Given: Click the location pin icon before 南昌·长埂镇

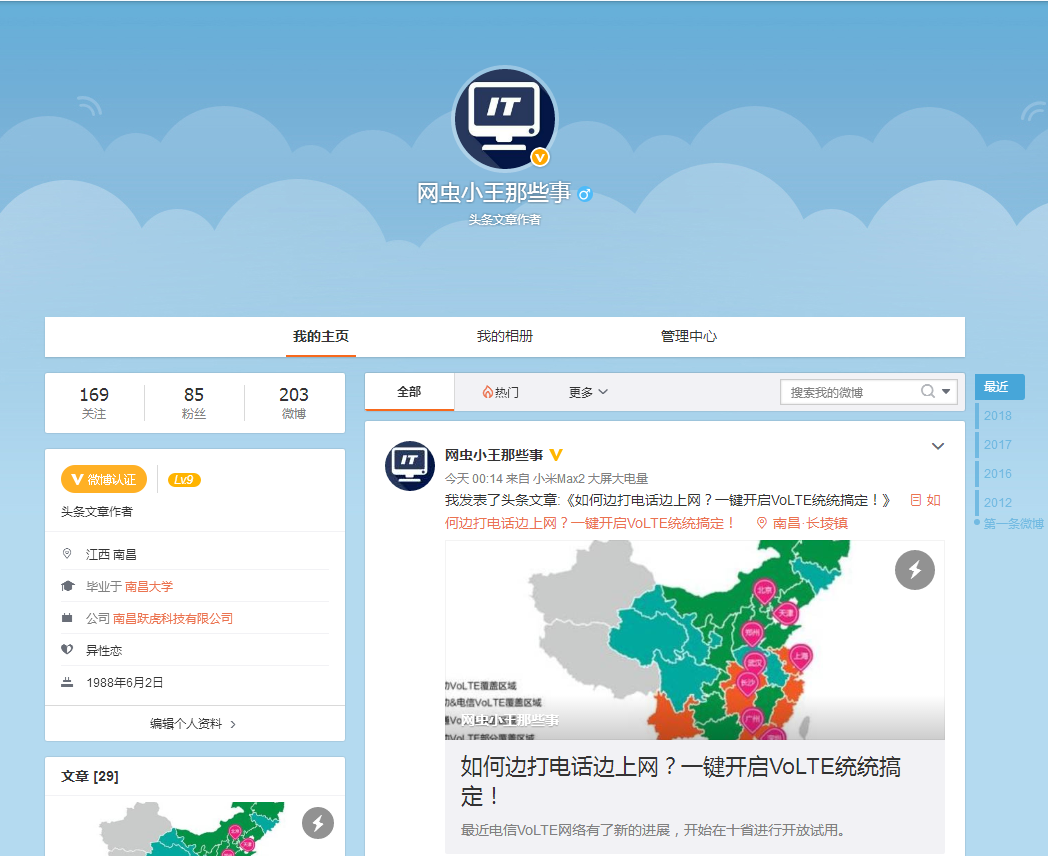Looking at the screenshot, I should coord(762,522).
